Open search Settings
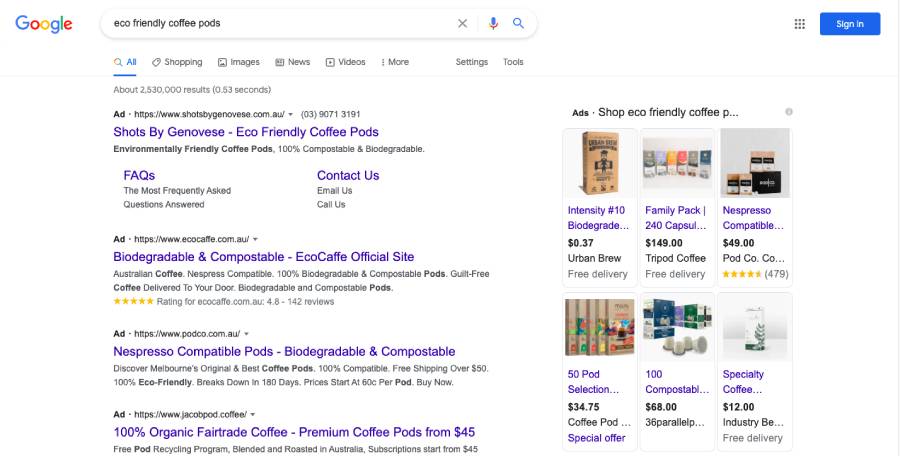 472,62
